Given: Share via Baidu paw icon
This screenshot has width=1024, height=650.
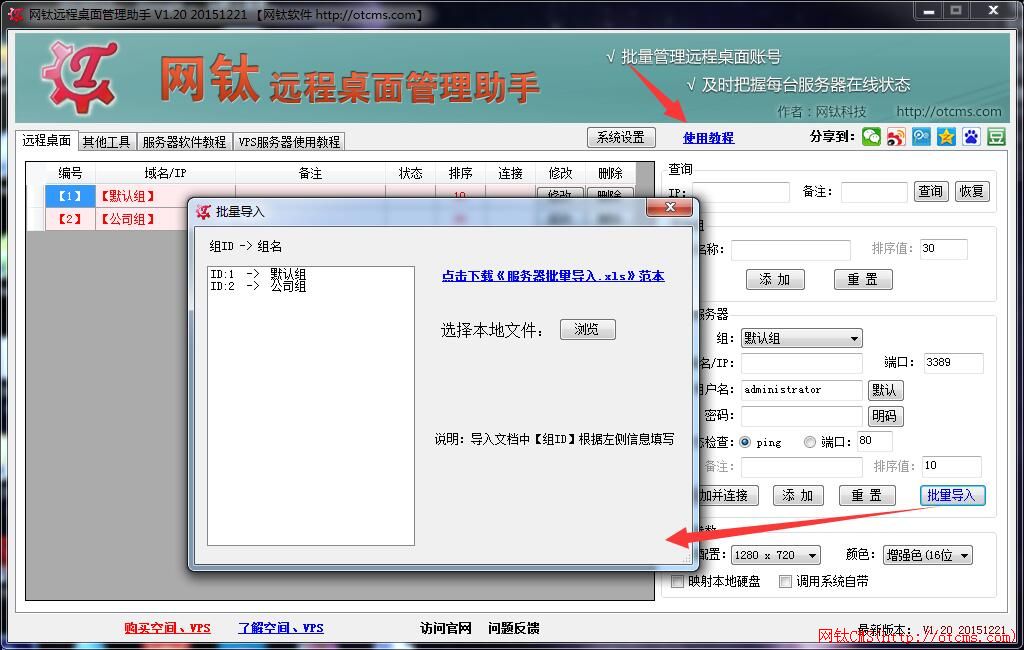Looking at the screenshot, I should pos(970,136).
